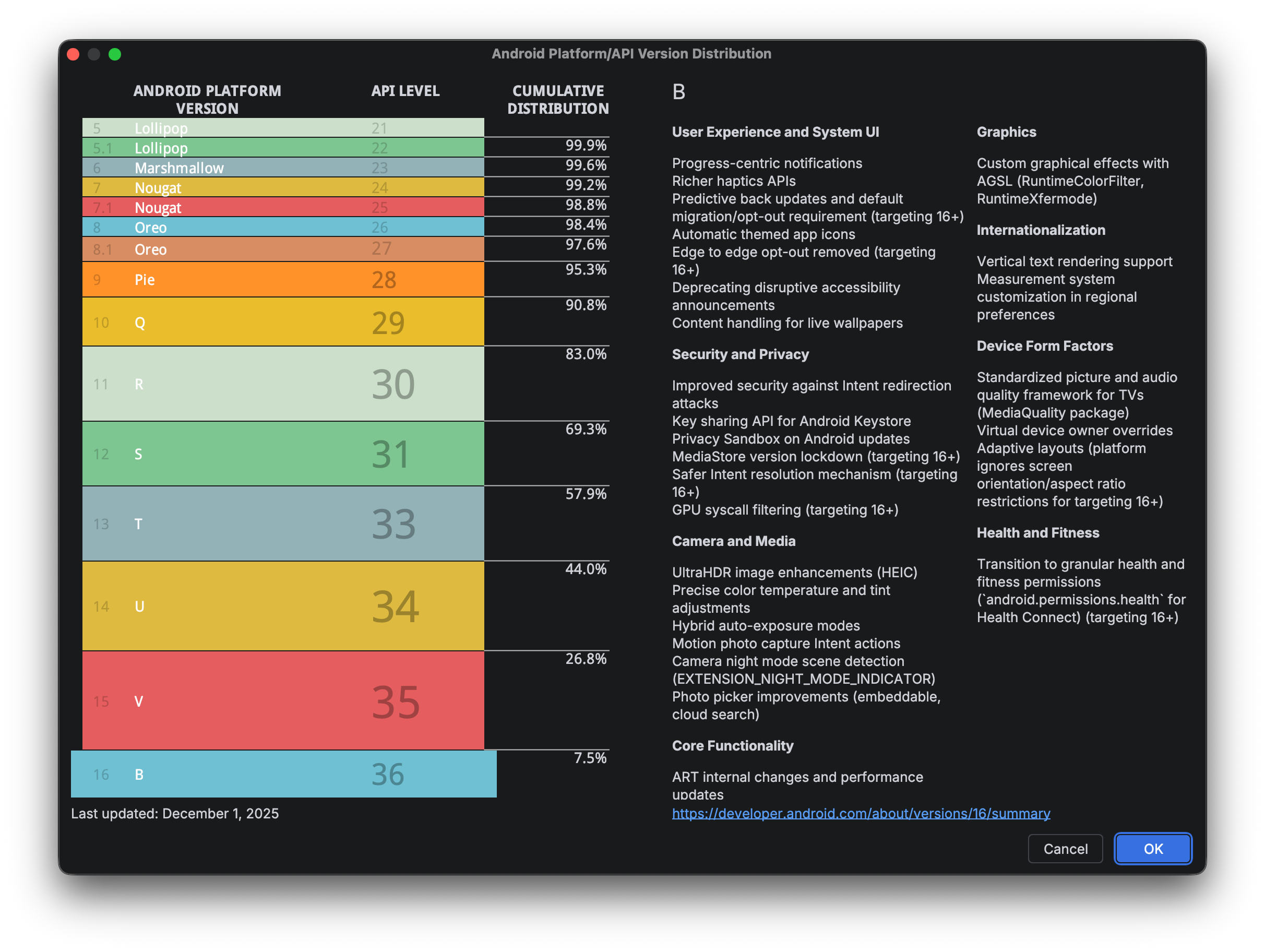
Task: Select the V API 35 row
Action: point(283,701)
